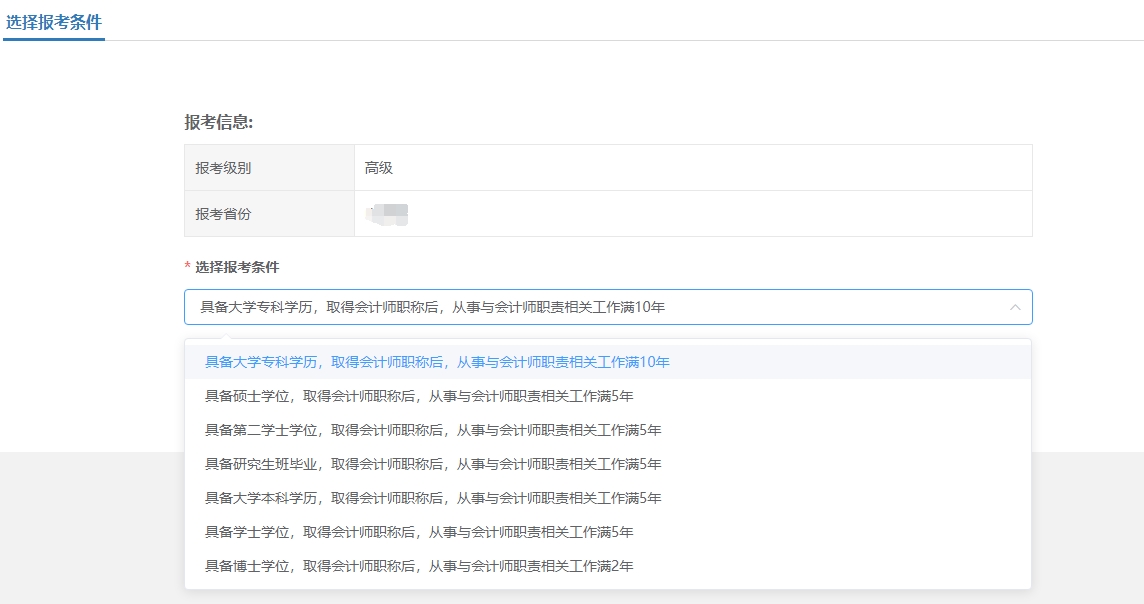Click the required field asterisk marker

[186, 267]
